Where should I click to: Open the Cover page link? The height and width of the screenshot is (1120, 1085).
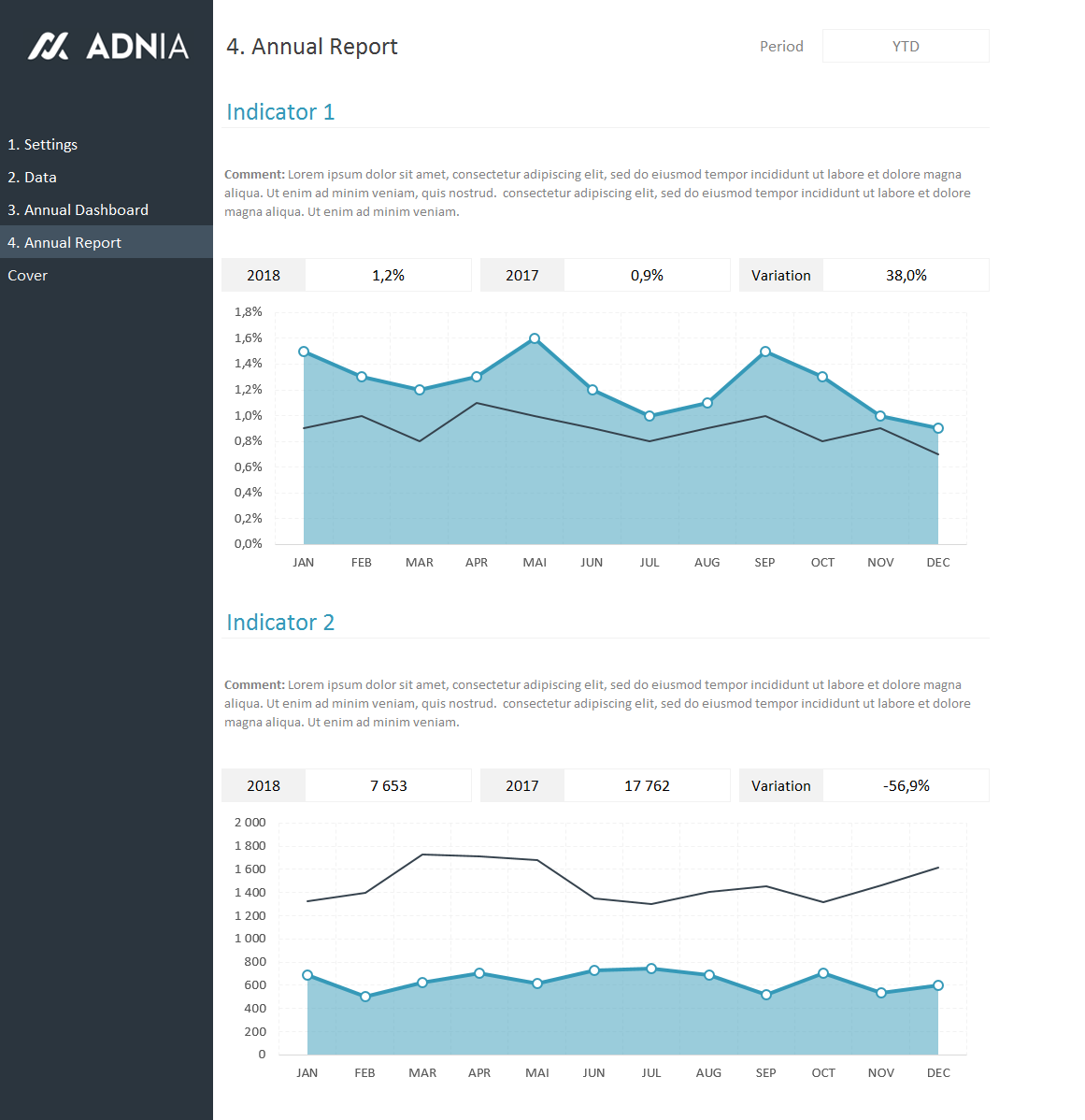pyautogui.click(x=28, y=276)
